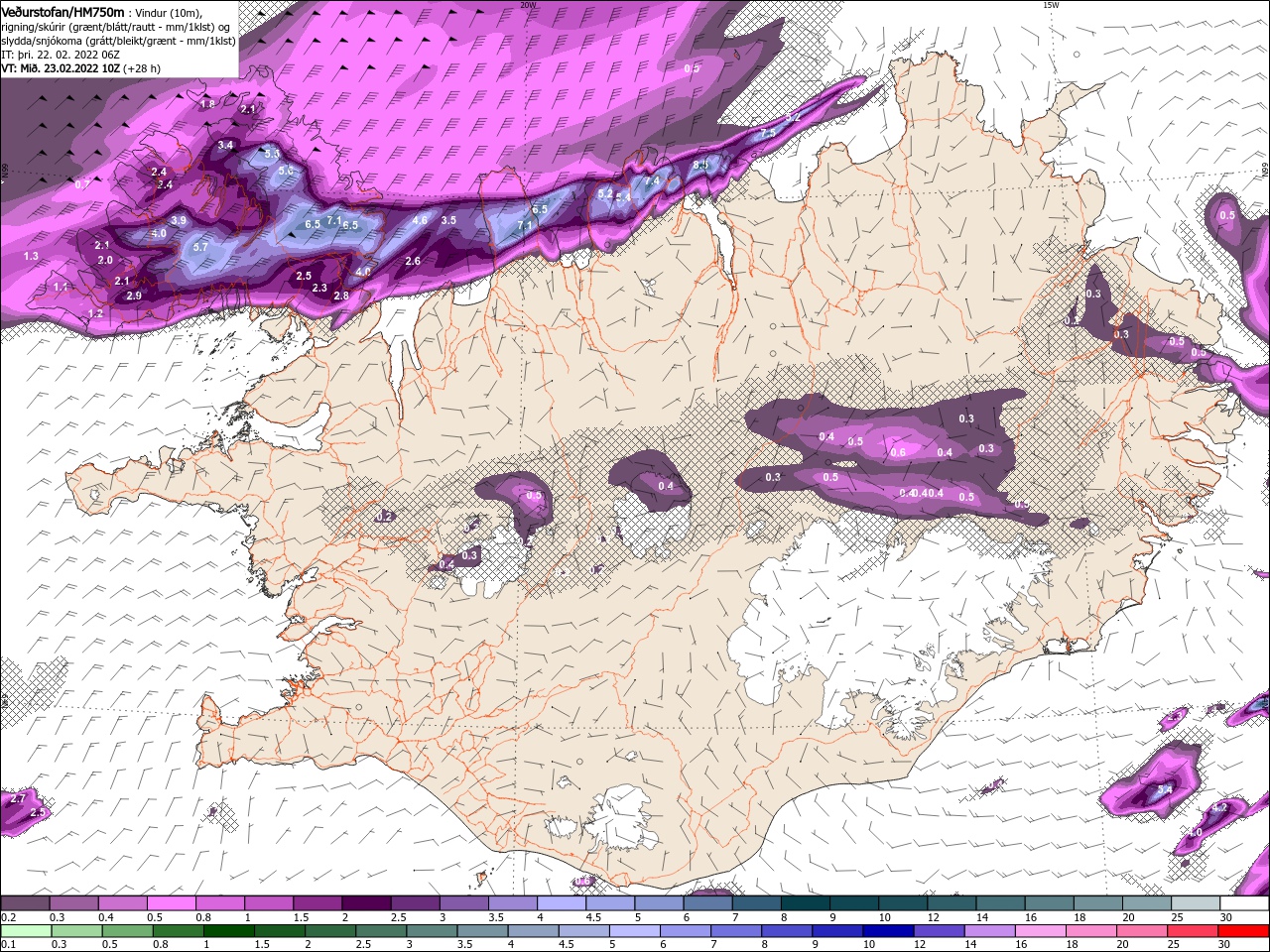1270x952 pixels.
Task: Click the 20W longitude label
Action: [529, 5]
